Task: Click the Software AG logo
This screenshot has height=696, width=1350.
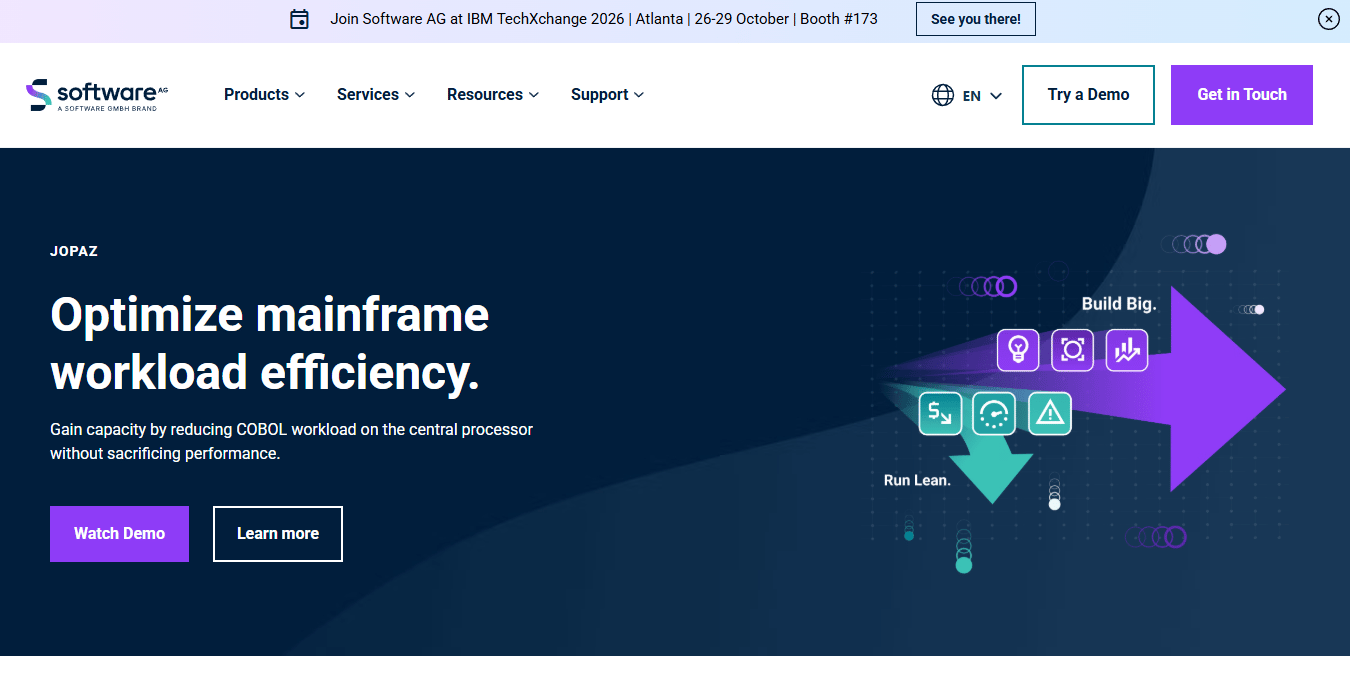Action: 97,94
